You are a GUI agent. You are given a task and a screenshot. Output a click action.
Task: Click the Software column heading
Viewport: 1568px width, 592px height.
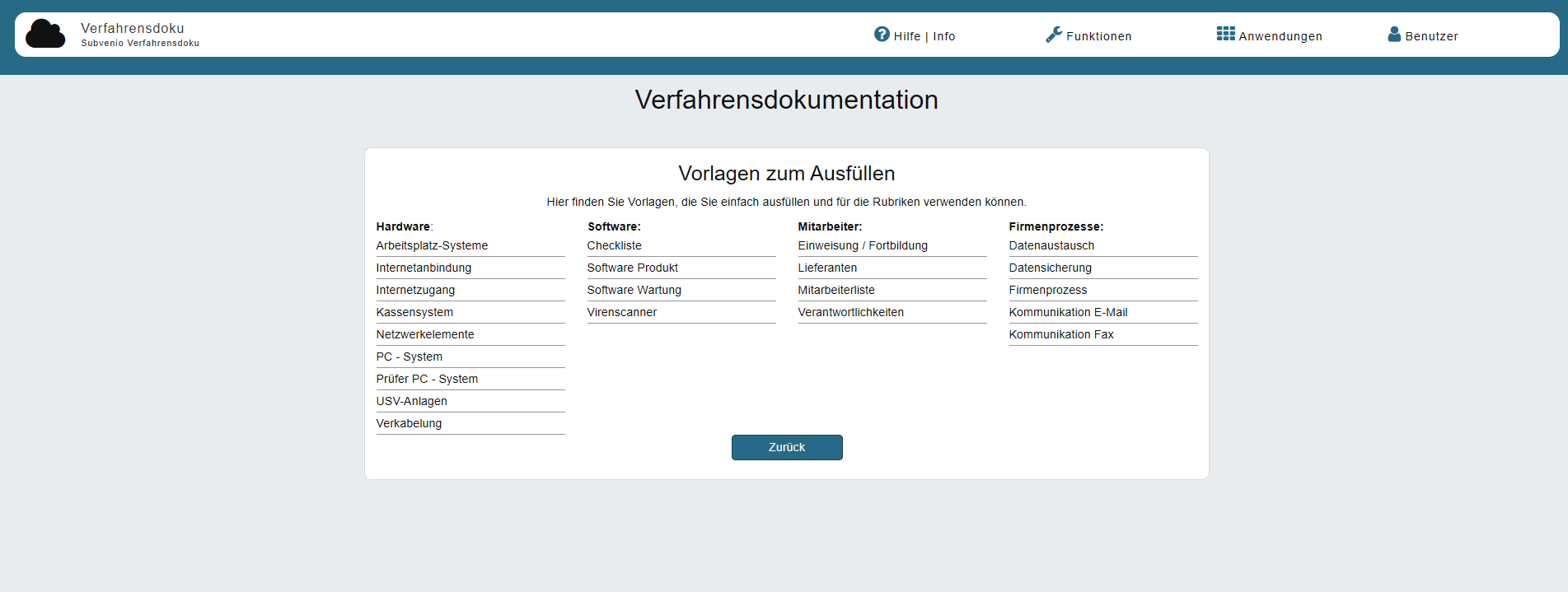[614, 226]
